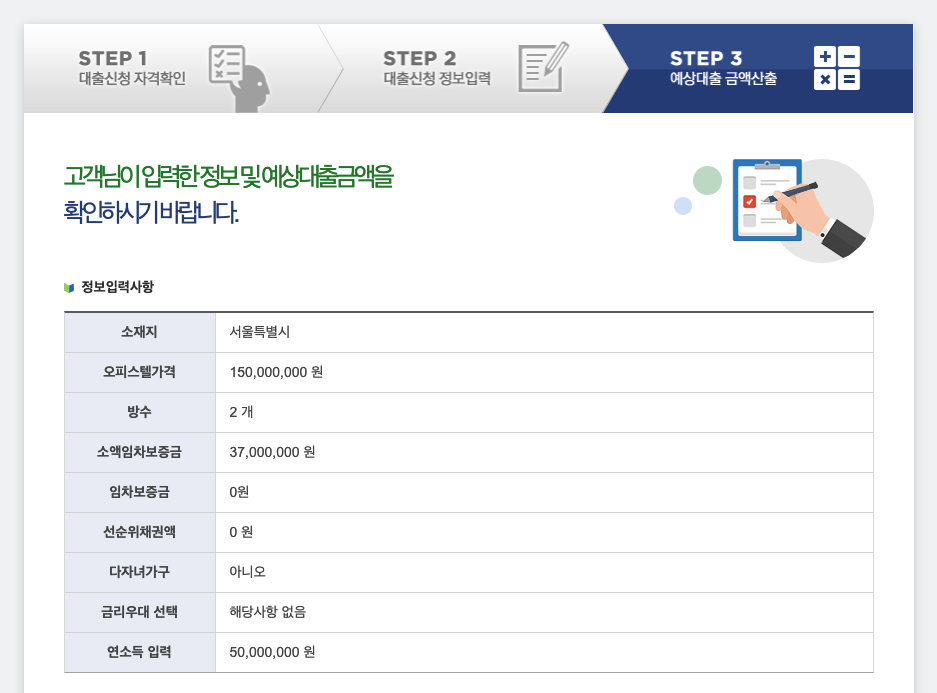Screen dimensions: 937x693
Task: Click the 소재지 row label
Action: (x=139, y=332)
